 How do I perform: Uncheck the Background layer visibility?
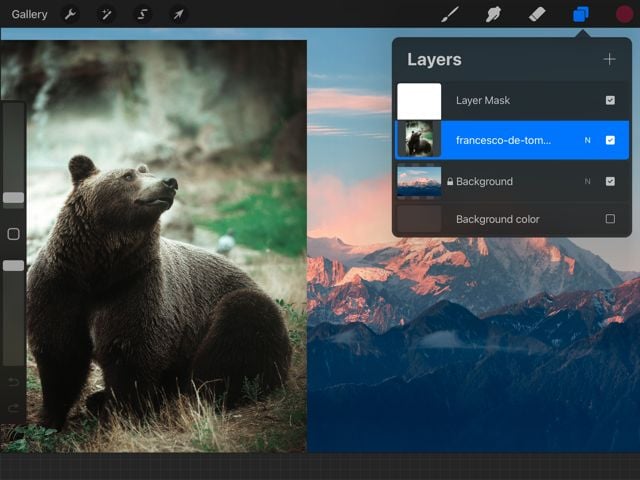(610, 181)
